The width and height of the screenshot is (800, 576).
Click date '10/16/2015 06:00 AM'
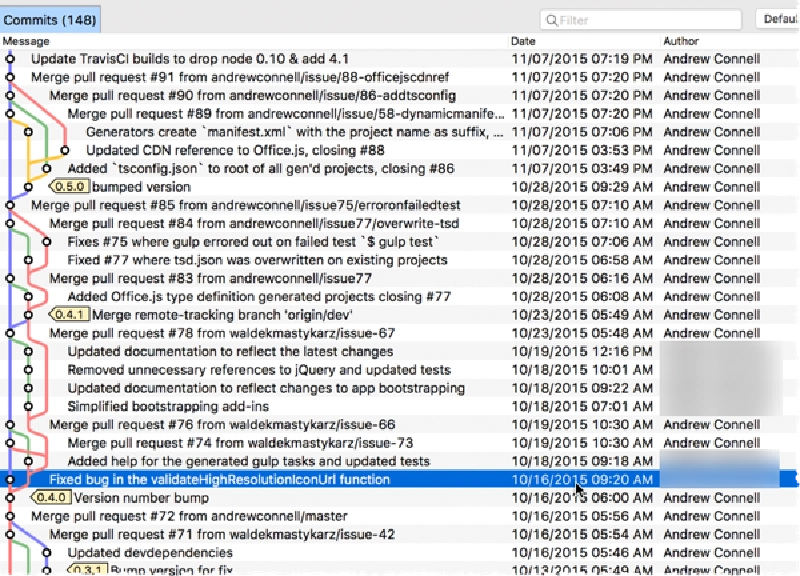582,497
